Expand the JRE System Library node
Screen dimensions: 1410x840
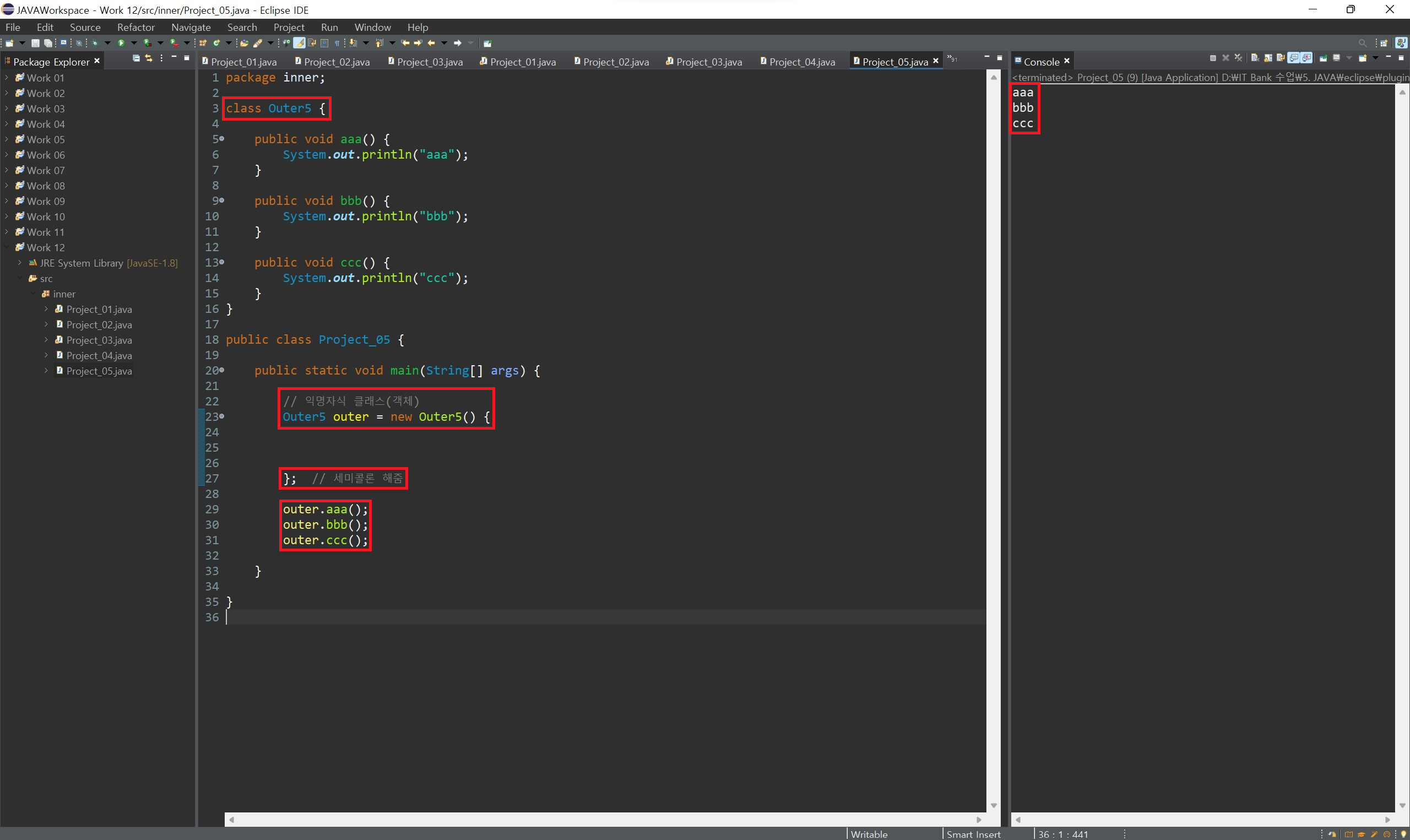[20, 263]
